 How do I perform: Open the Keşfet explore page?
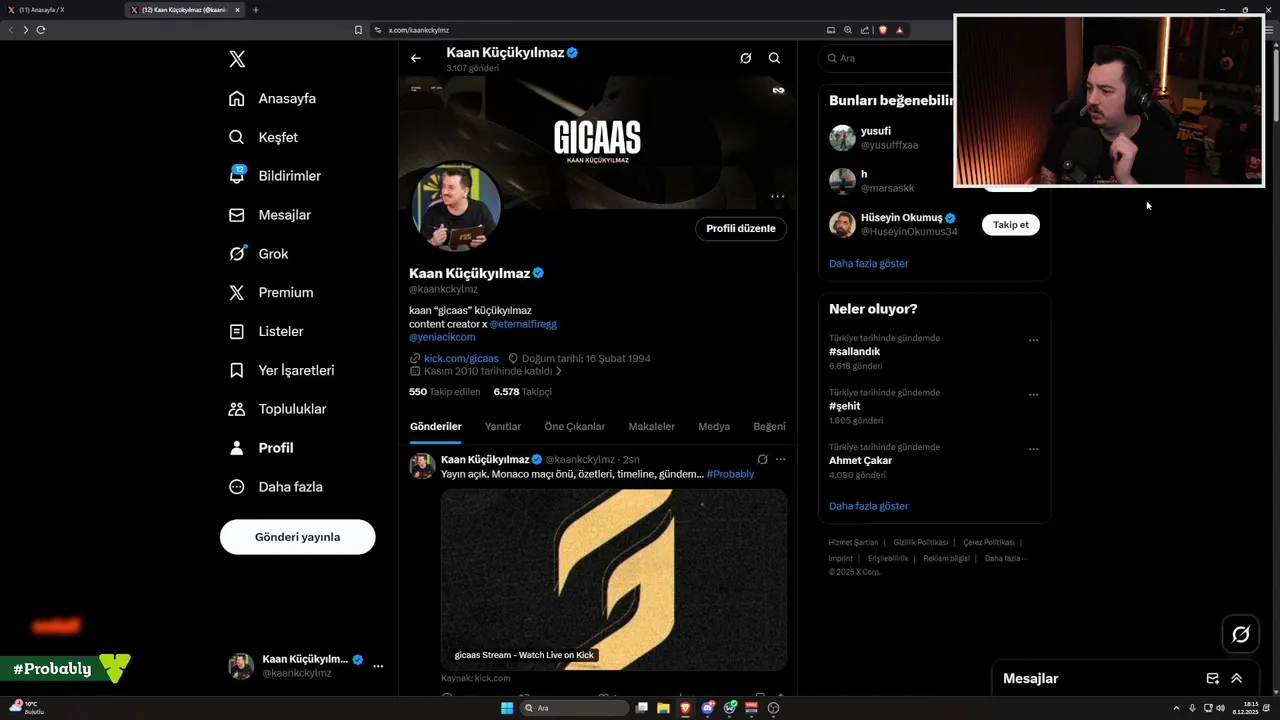[263, 137]
